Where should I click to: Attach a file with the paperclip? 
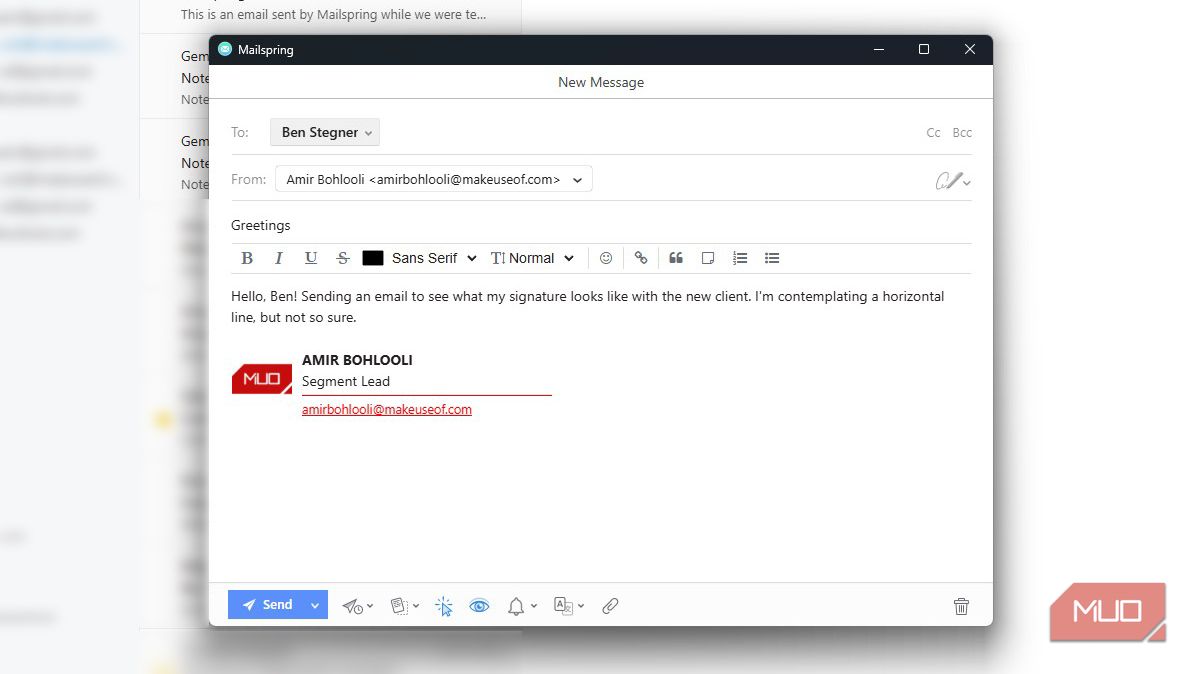click(x=610, y=606)
